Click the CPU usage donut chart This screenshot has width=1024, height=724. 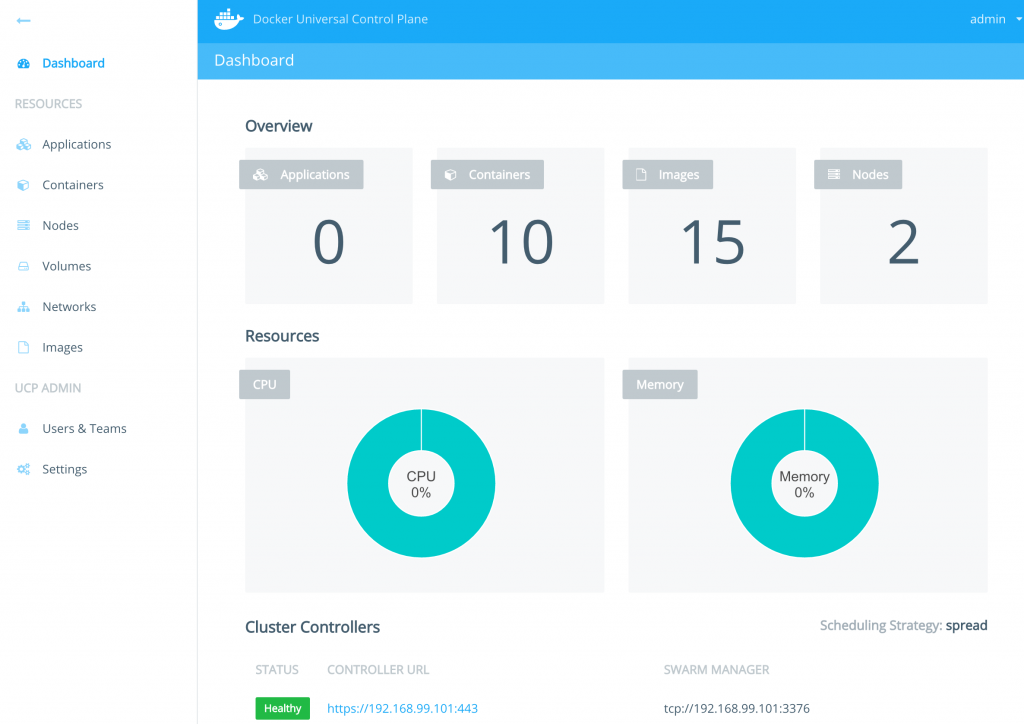pos(421,484)
